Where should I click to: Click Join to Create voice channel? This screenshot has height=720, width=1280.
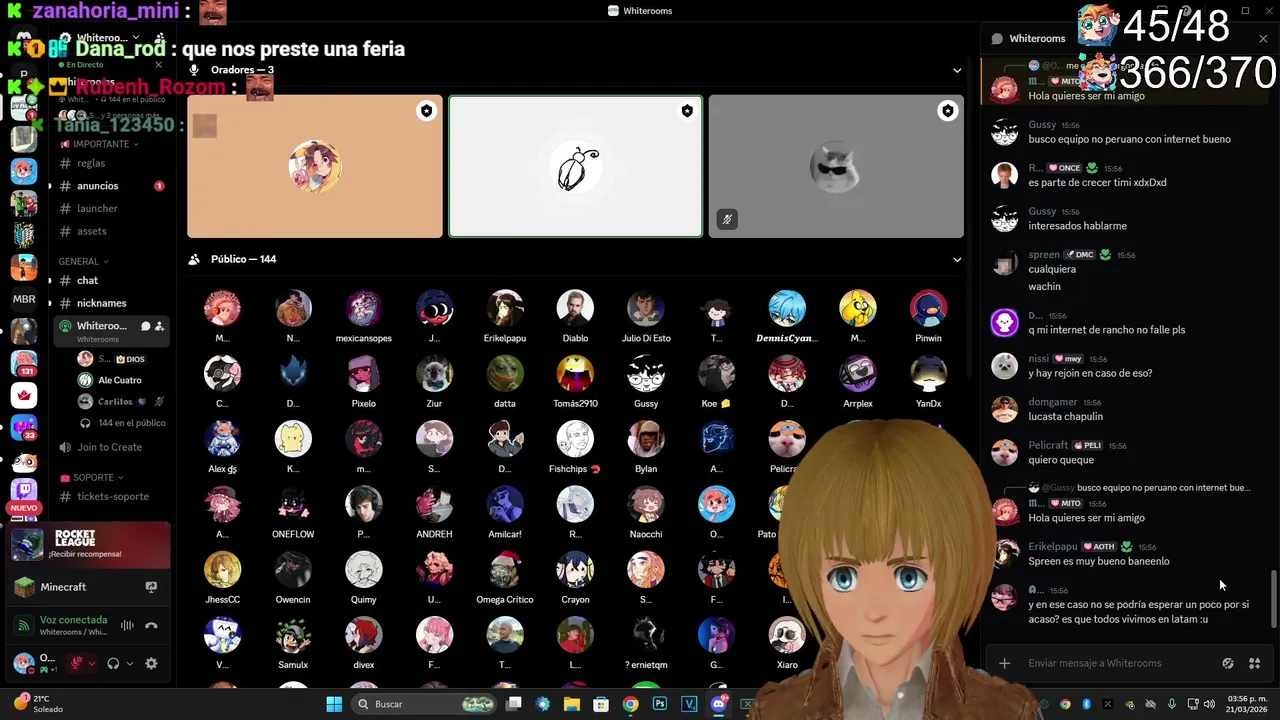tap(110, 447)
